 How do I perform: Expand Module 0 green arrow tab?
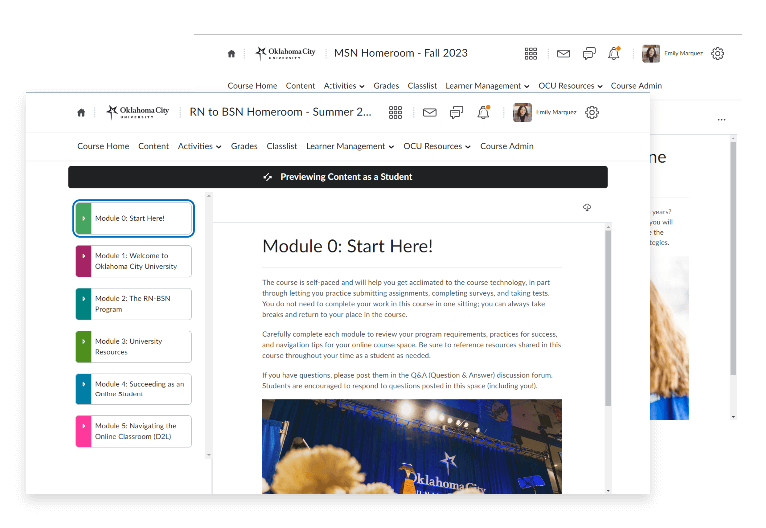(84, 218)
